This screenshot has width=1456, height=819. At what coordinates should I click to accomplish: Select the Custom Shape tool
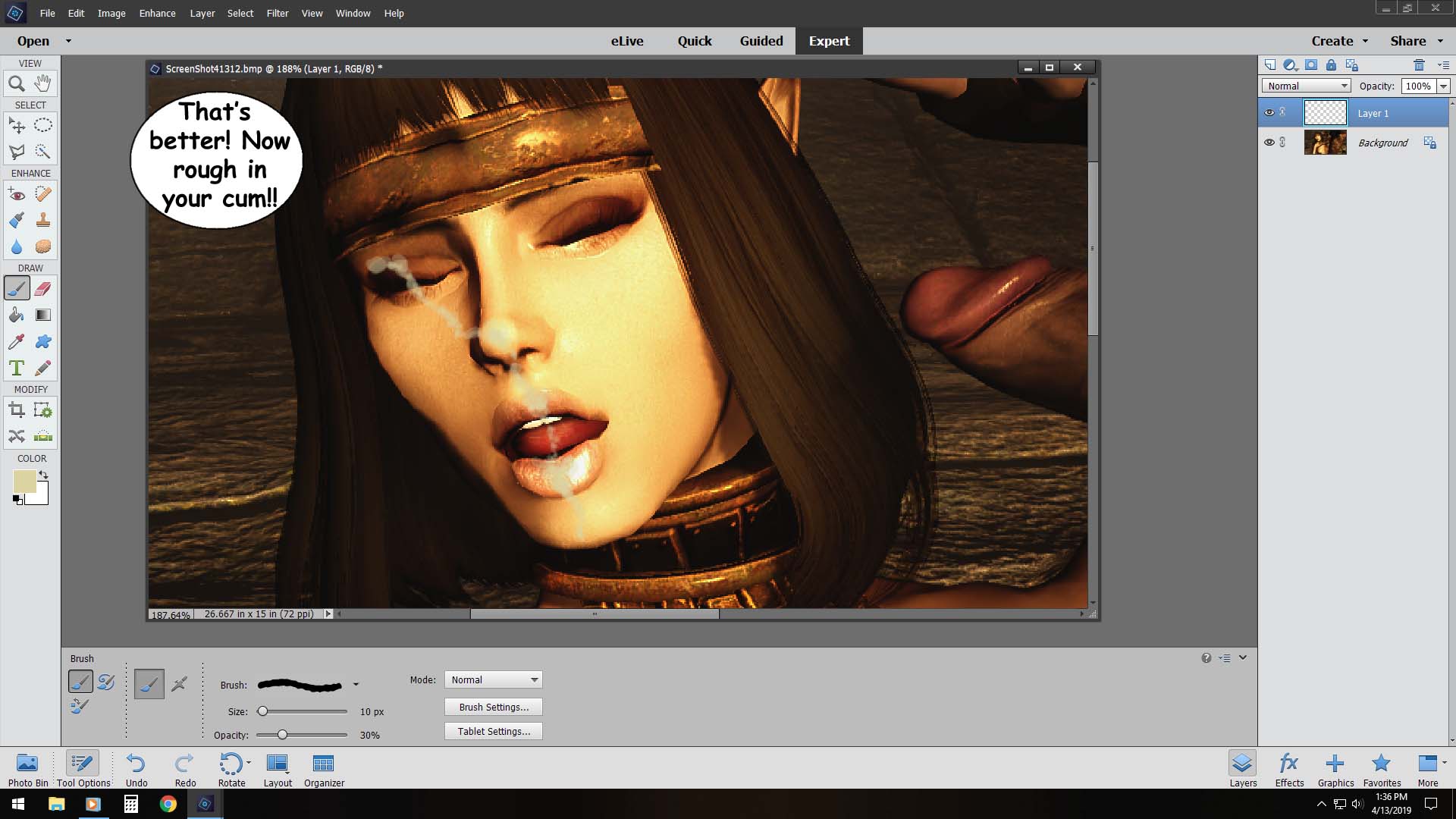click(x=43, y=341)
